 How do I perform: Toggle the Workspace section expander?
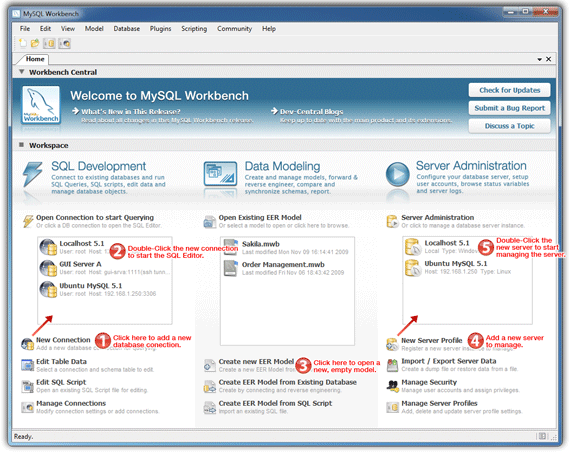21,145
